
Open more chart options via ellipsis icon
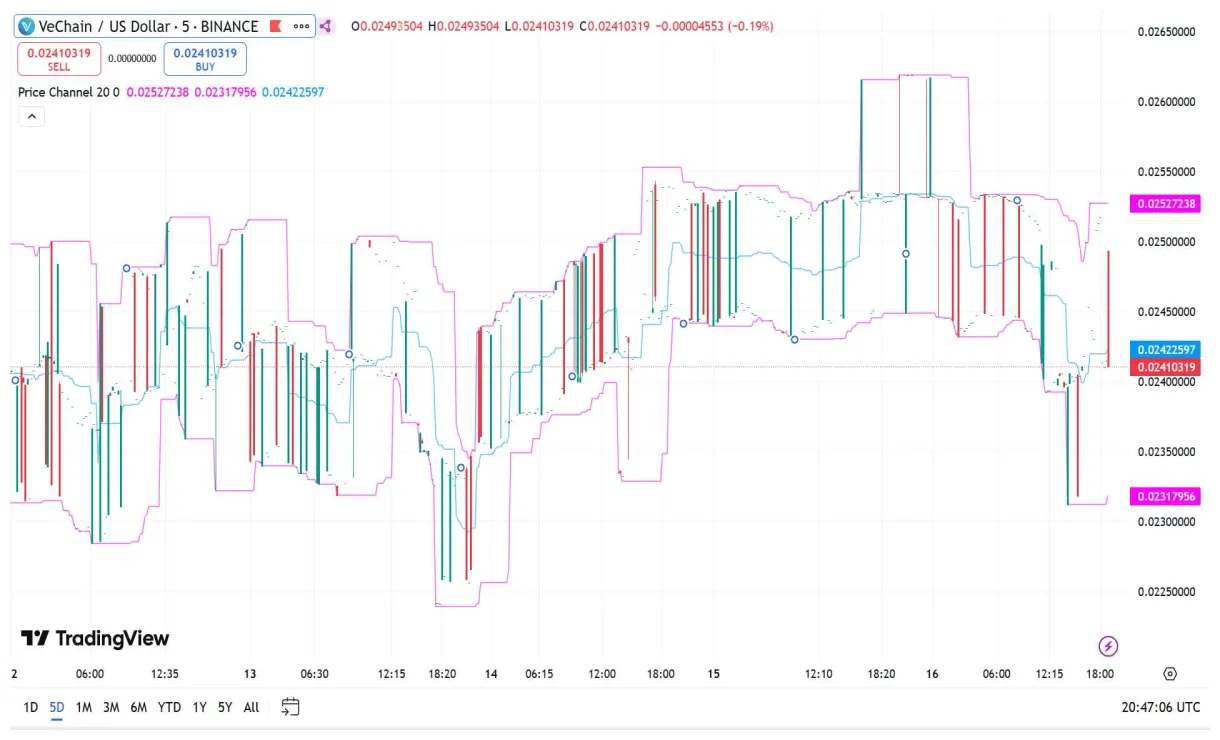[301, 26]
